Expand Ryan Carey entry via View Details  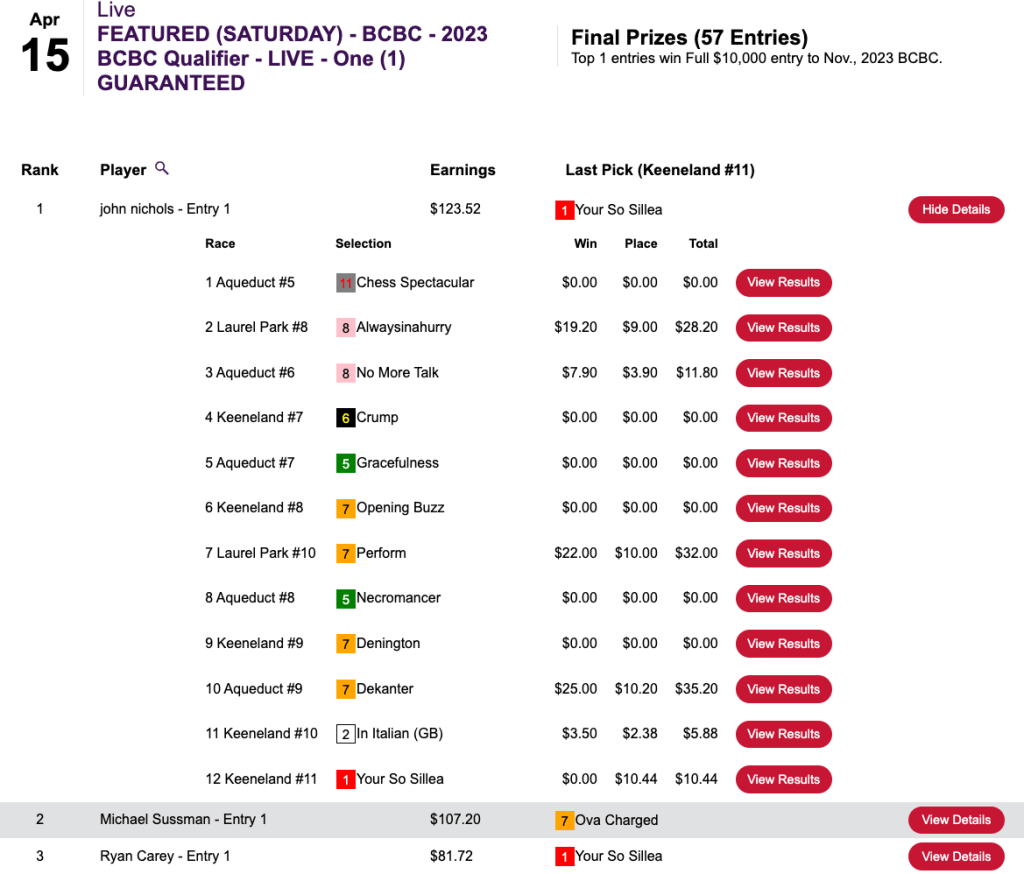(955, 856)
